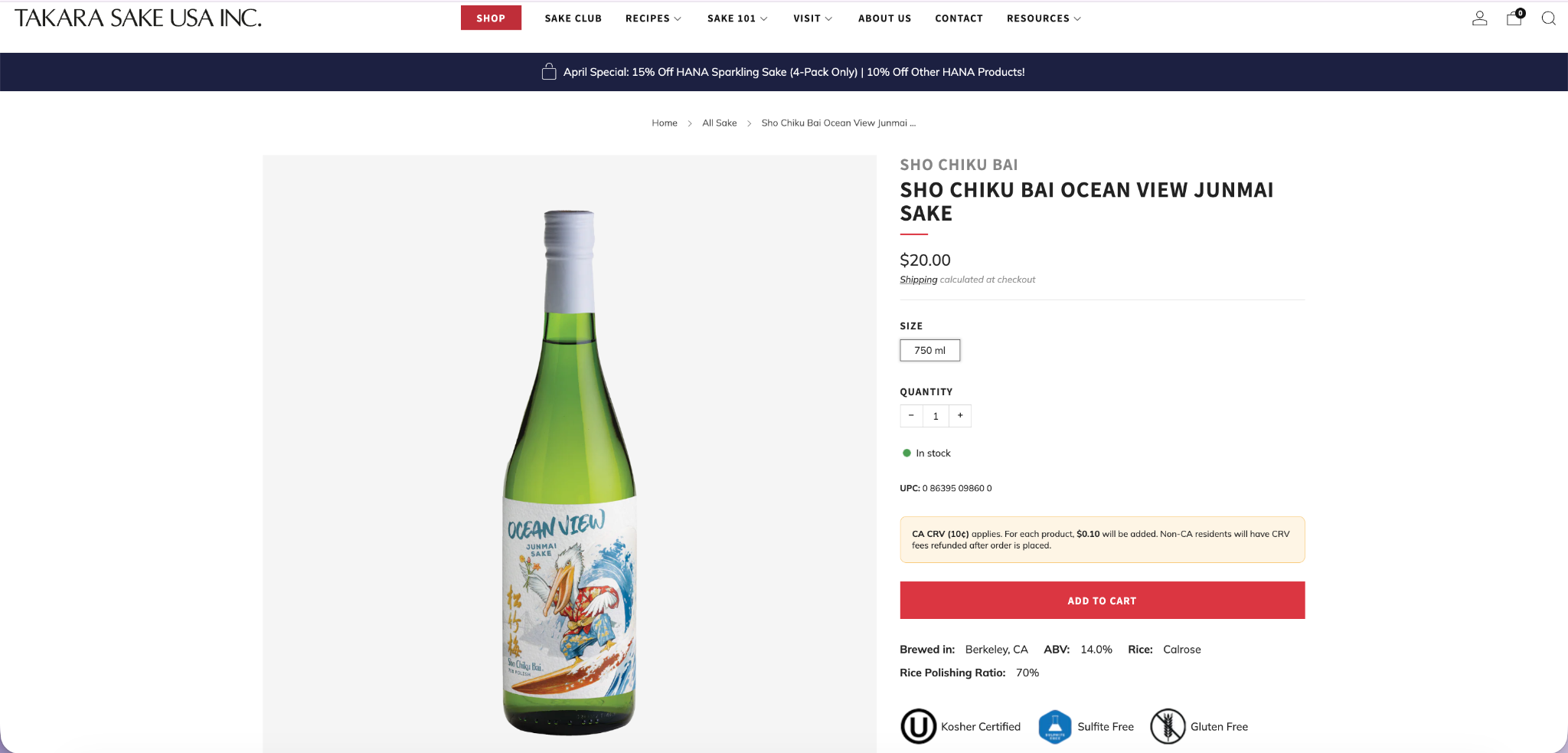Select the 750 ml size option
Viewport: 1568px width, 753px height.
coord(929,350)
